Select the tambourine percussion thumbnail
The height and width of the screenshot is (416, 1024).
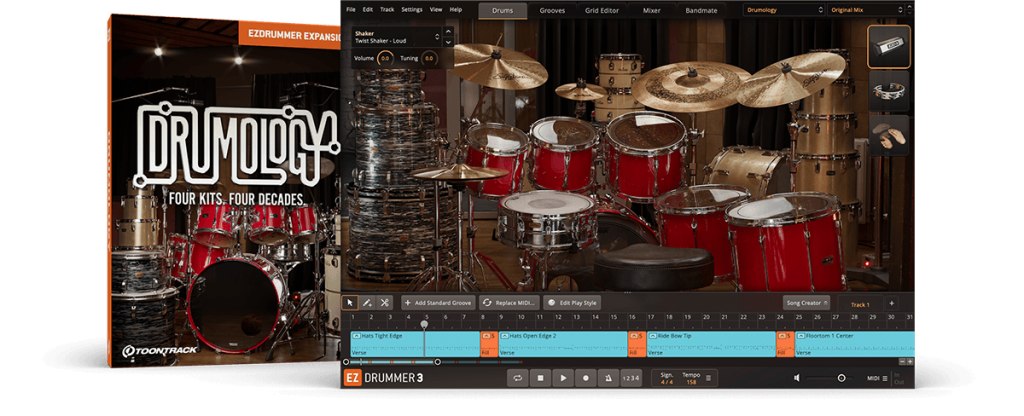point(889,91)
